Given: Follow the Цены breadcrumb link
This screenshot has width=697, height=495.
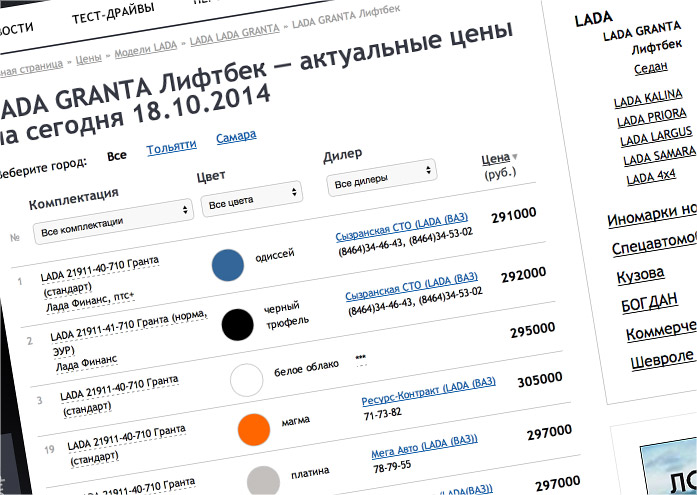Looking at the screenshot, I should [x=88, y=59].
